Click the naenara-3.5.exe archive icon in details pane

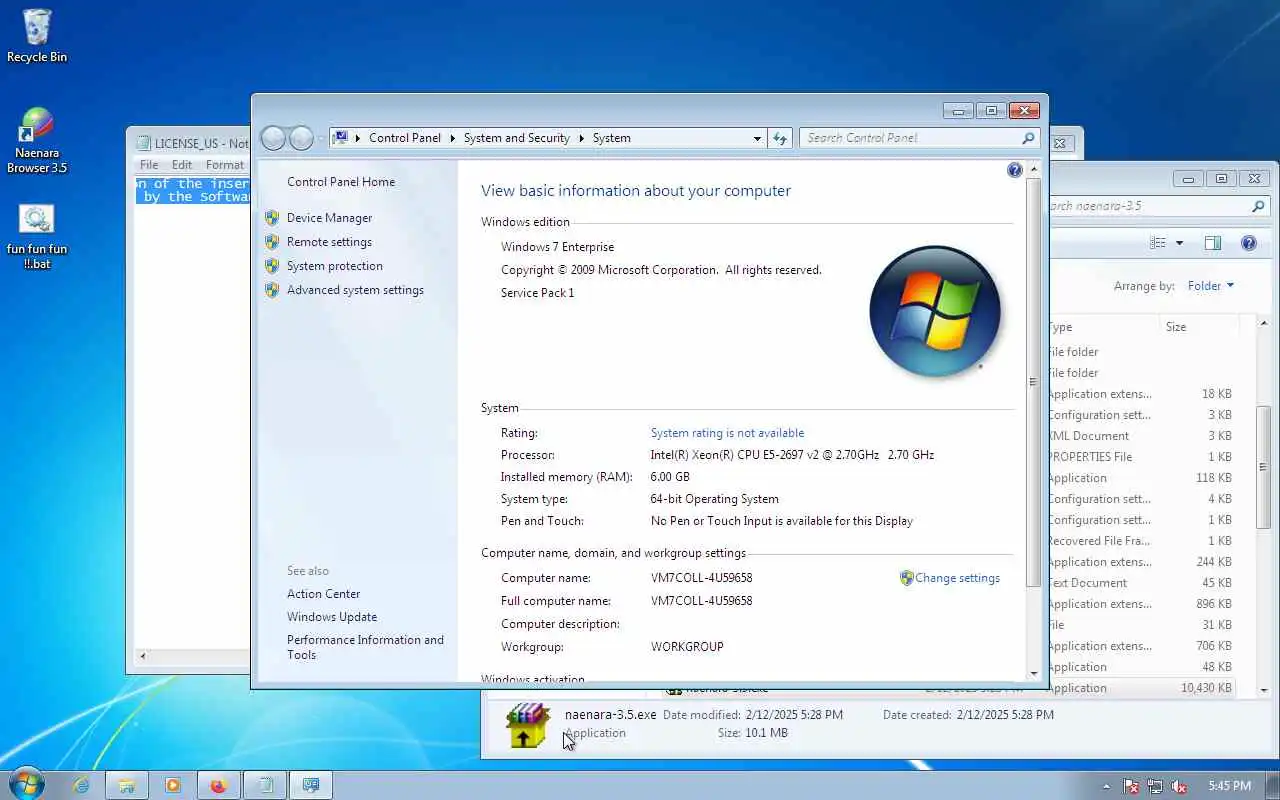point(527,725)
